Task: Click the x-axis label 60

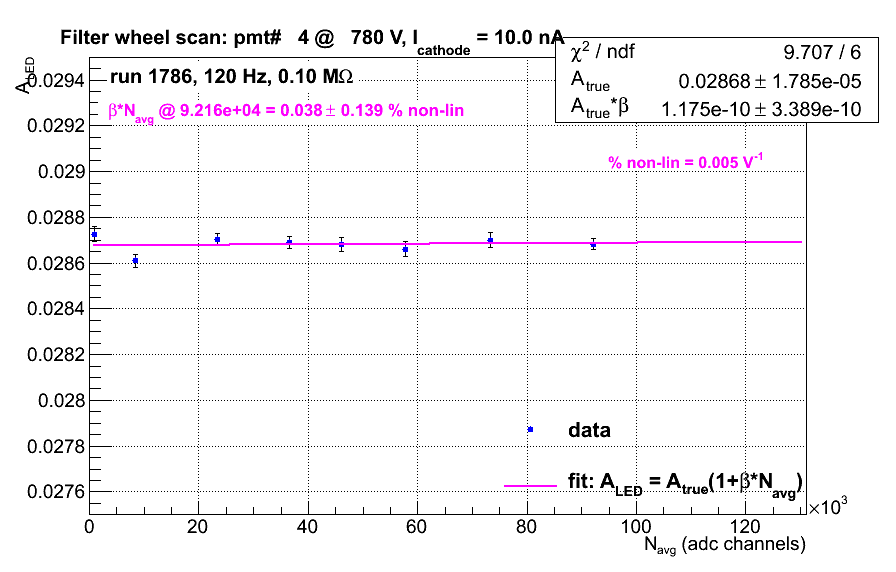Action: [x=417, y=526]
